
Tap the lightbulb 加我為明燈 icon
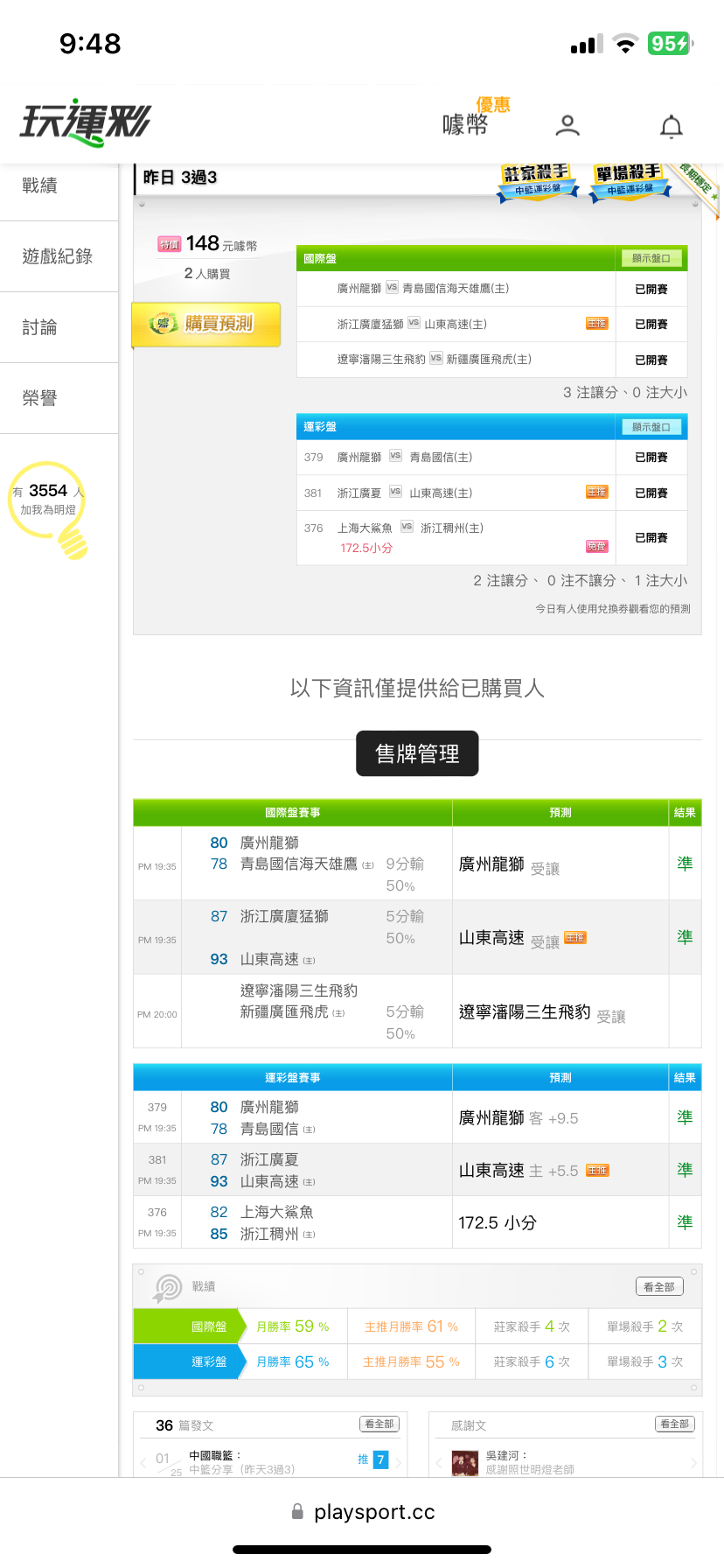(x=49, y=507)
